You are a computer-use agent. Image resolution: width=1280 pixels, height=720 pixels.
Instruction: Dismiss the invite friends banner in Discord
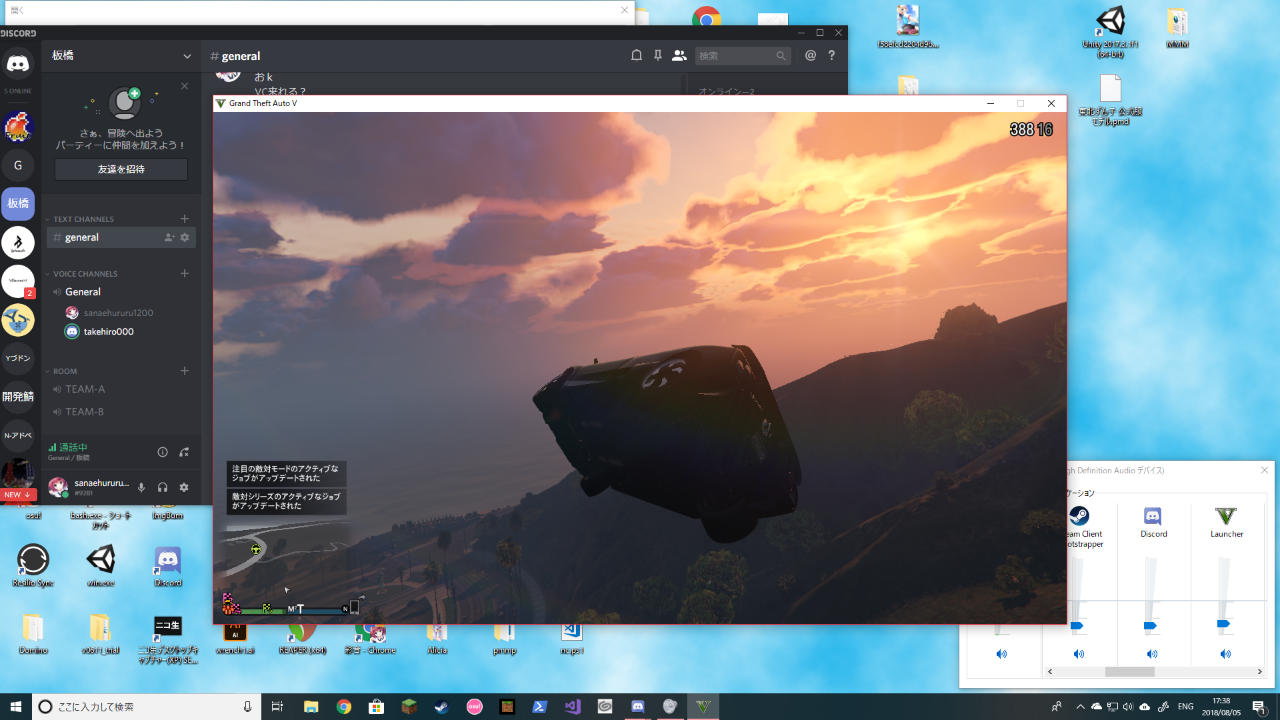click(184, 86)
